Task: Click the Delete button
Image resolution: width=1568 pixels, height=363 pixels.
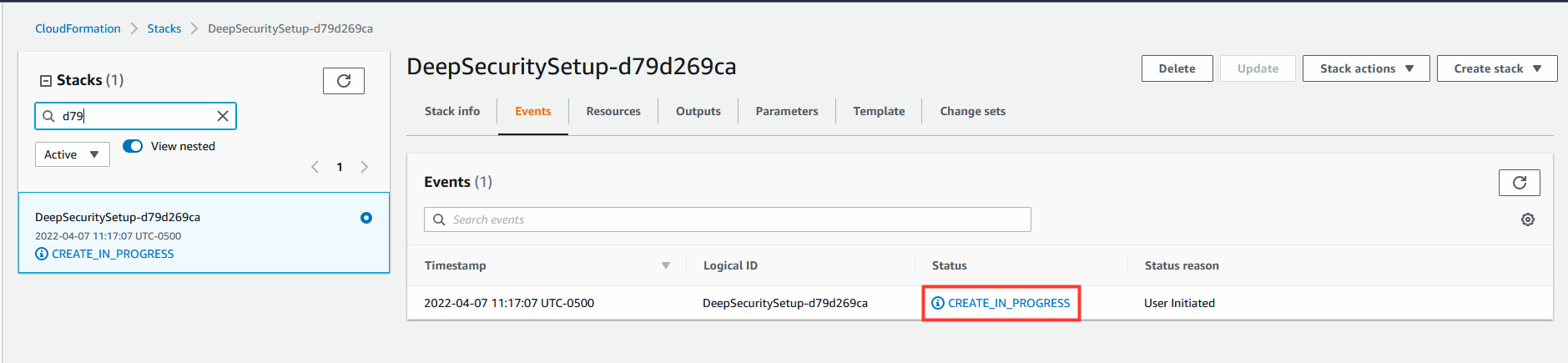Action: coord(1177,68)
